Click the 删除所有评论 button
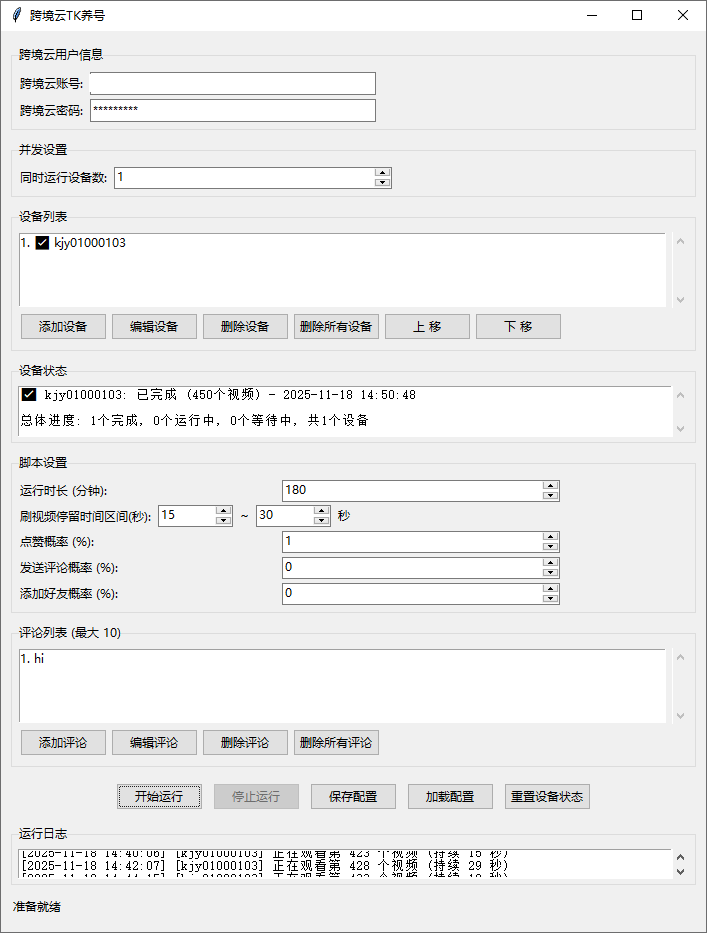707x933 pixels. [x=336, y=743]
